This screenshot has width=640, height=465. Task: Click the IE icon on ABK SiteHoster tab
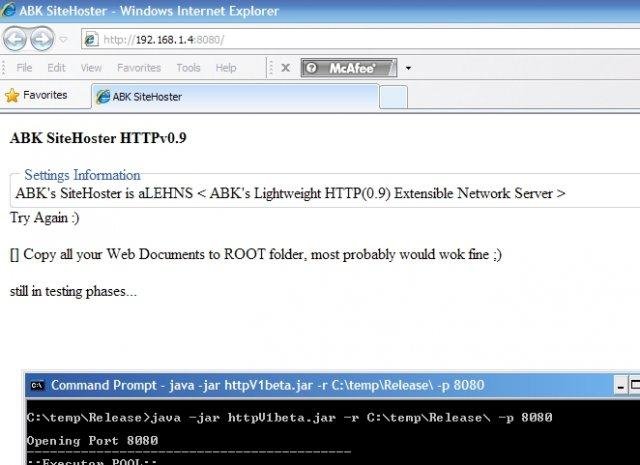(103, 97)
